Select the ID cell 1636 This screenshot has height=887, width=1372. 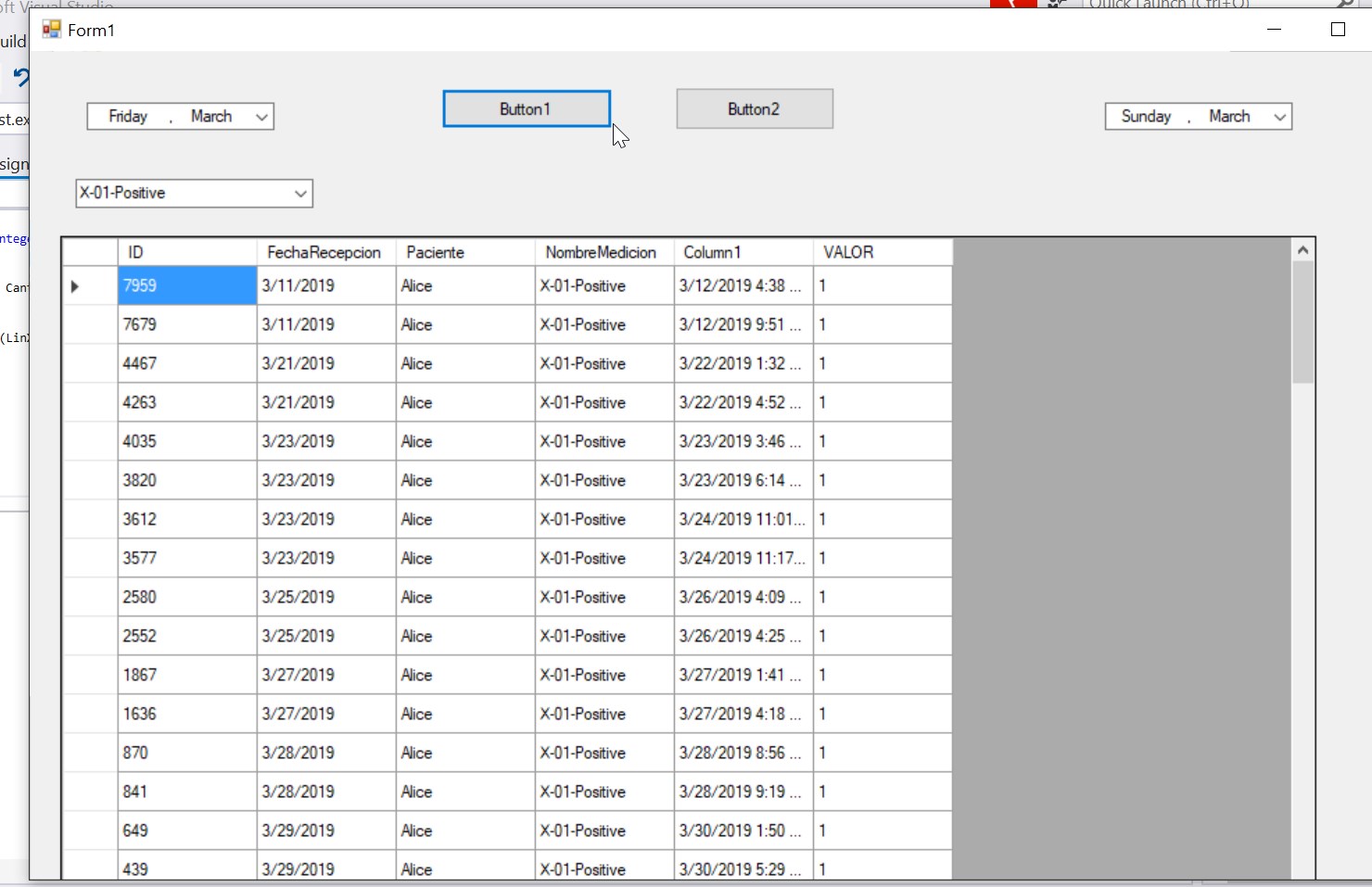click(187, 714)
